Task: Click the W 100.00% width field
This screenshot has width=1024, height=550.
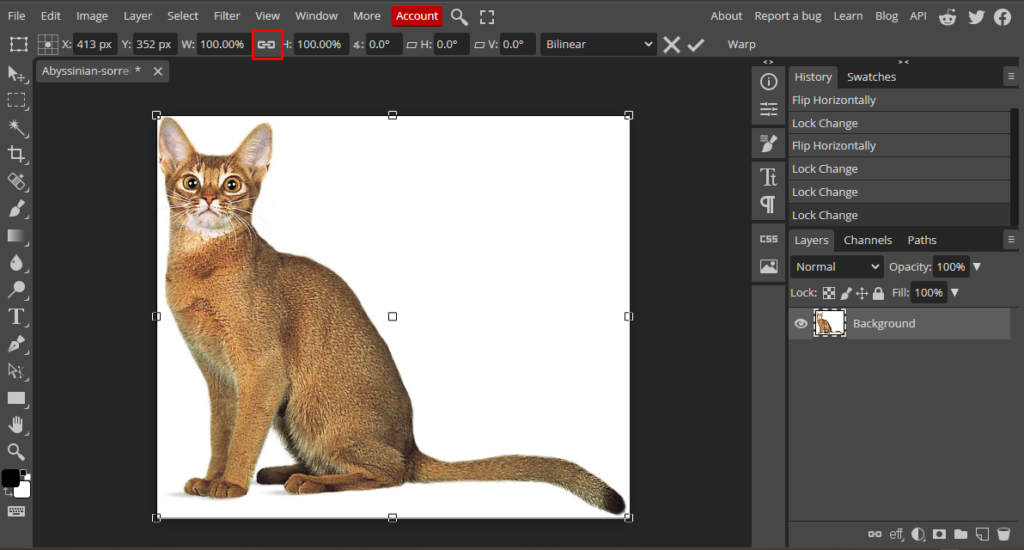Action: click(222, 44)
